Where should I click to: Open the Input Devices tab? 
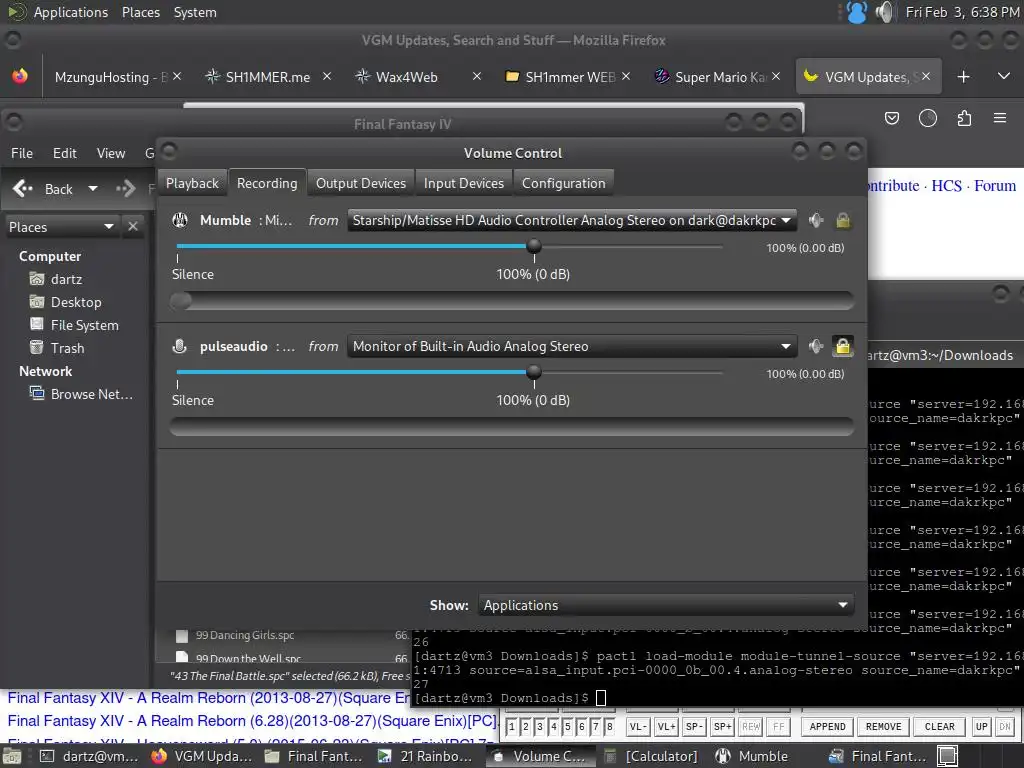(x=464, y=184)
